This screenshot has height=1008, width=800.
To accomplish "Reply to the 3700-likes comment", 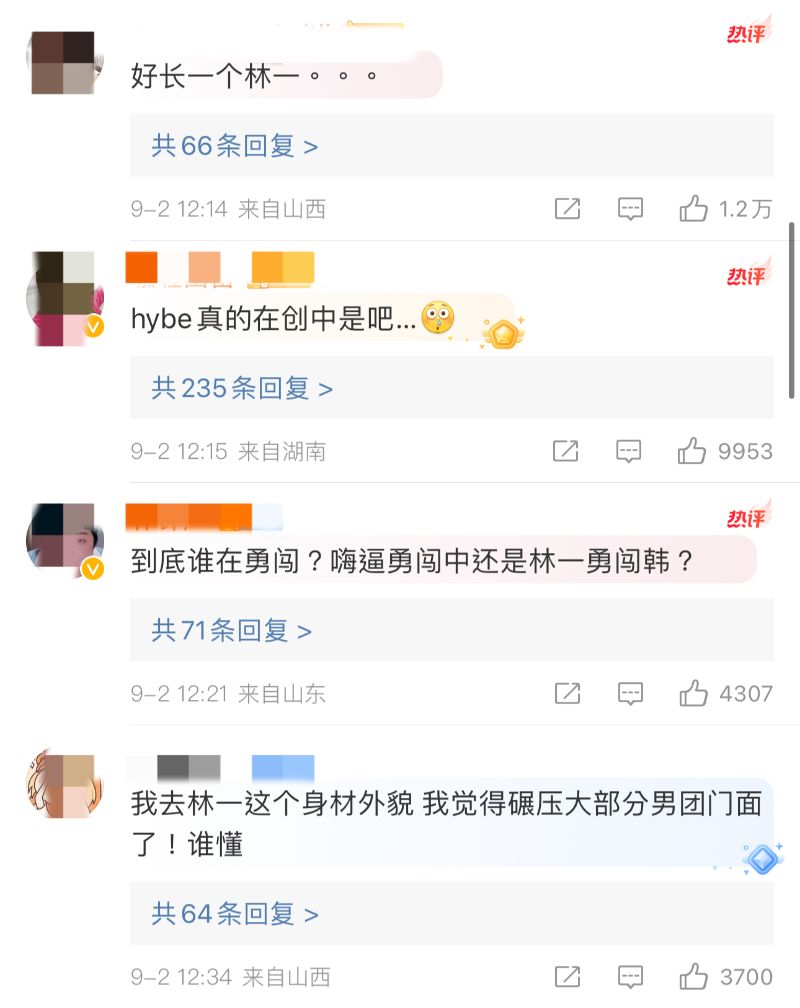I will (x=630, y=976).
